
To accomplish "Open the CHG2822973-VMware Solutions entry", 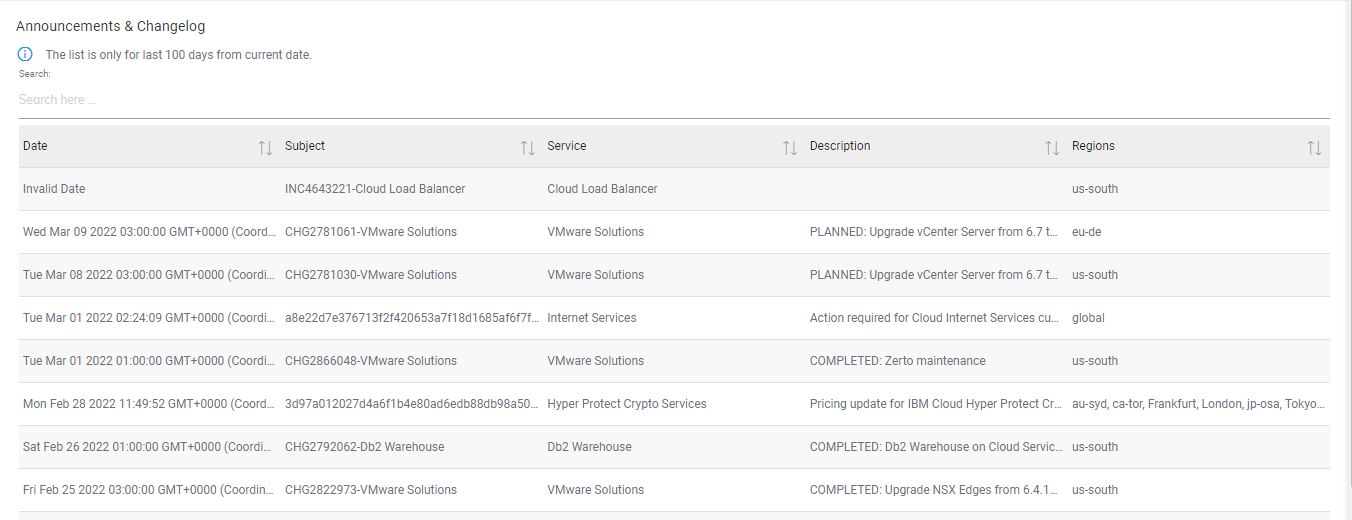I will [x=371, y=490].
